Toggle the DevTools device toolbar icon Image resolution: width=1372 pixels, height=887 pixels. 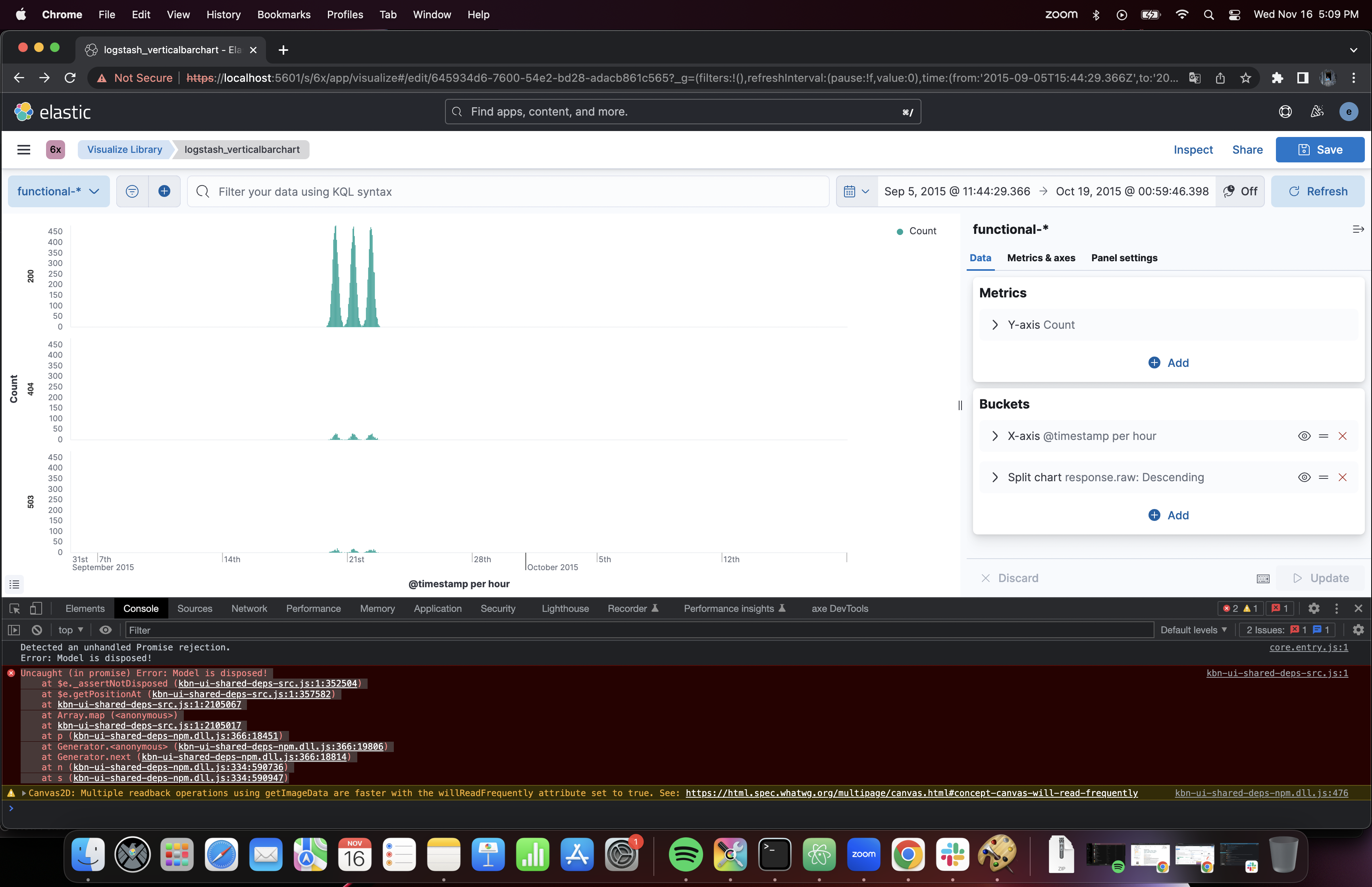(x=36, y=608)
